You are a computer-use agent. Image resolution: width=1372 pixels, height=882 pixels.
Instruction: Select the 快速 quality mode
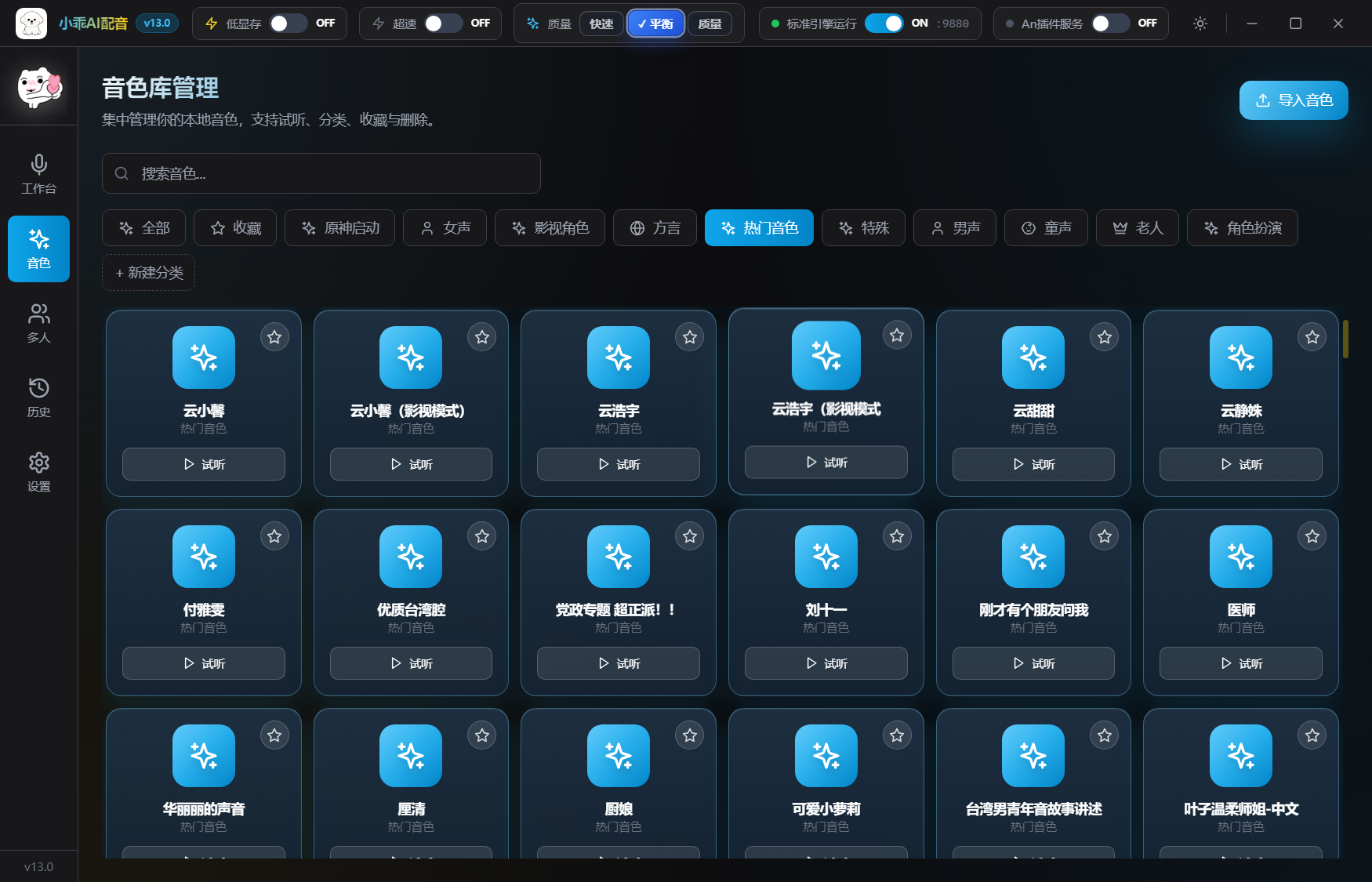point(601,24)
